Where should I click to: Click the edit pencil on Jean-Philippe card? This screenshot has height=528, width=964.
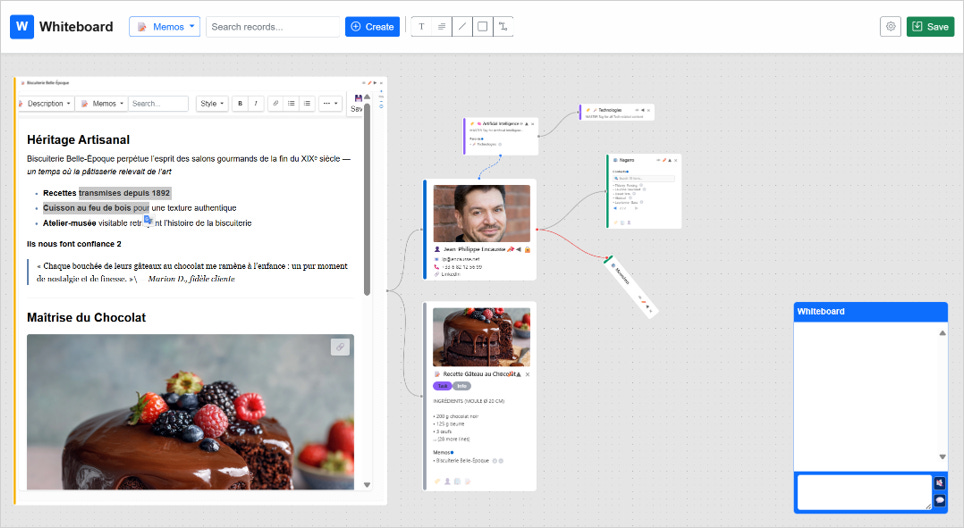[510, 249]
